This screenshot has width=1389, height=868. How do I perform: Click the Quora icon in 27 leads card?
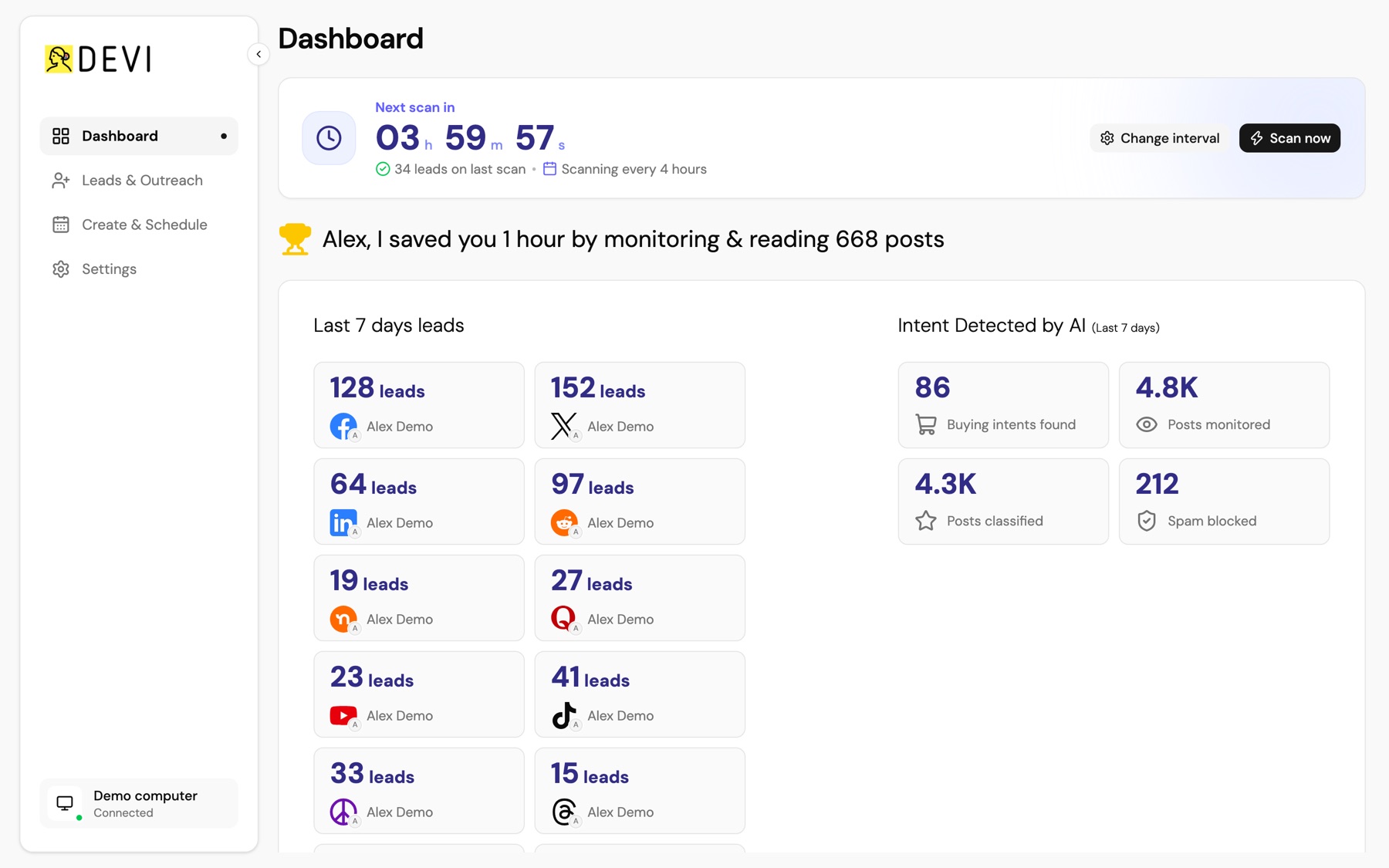564,619
